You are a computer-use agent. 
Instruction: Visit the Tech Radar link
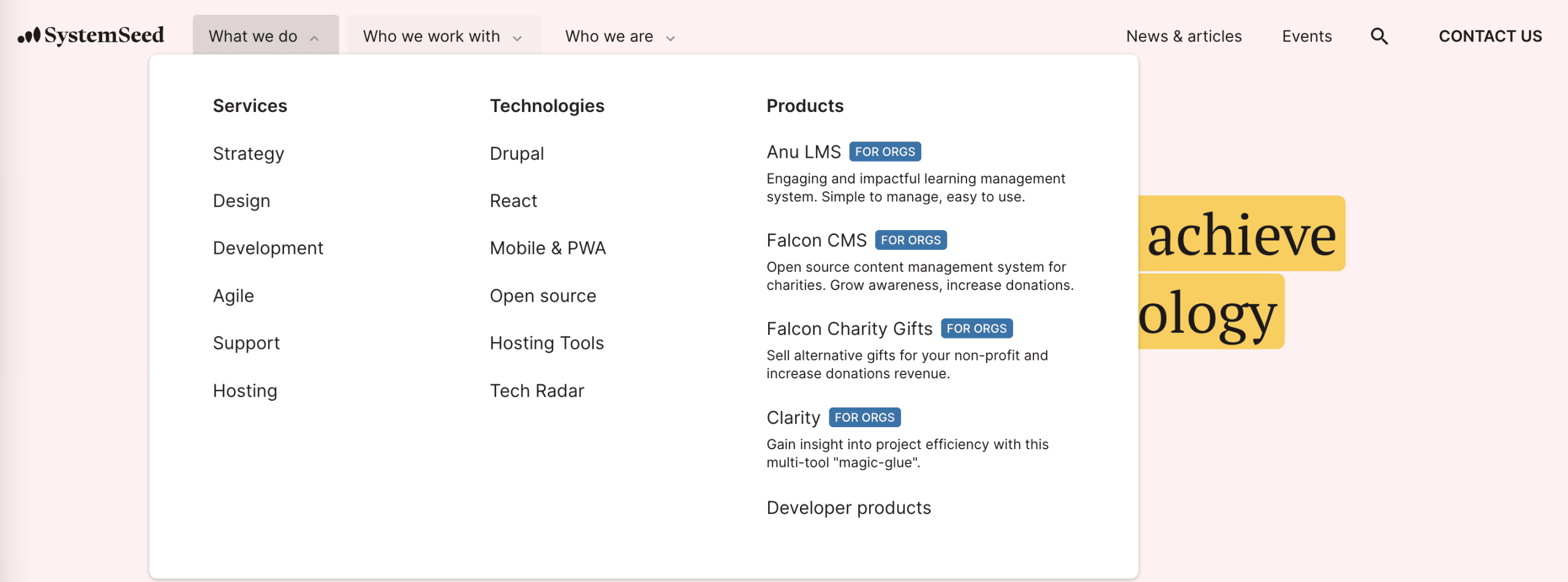click(537, 390)
